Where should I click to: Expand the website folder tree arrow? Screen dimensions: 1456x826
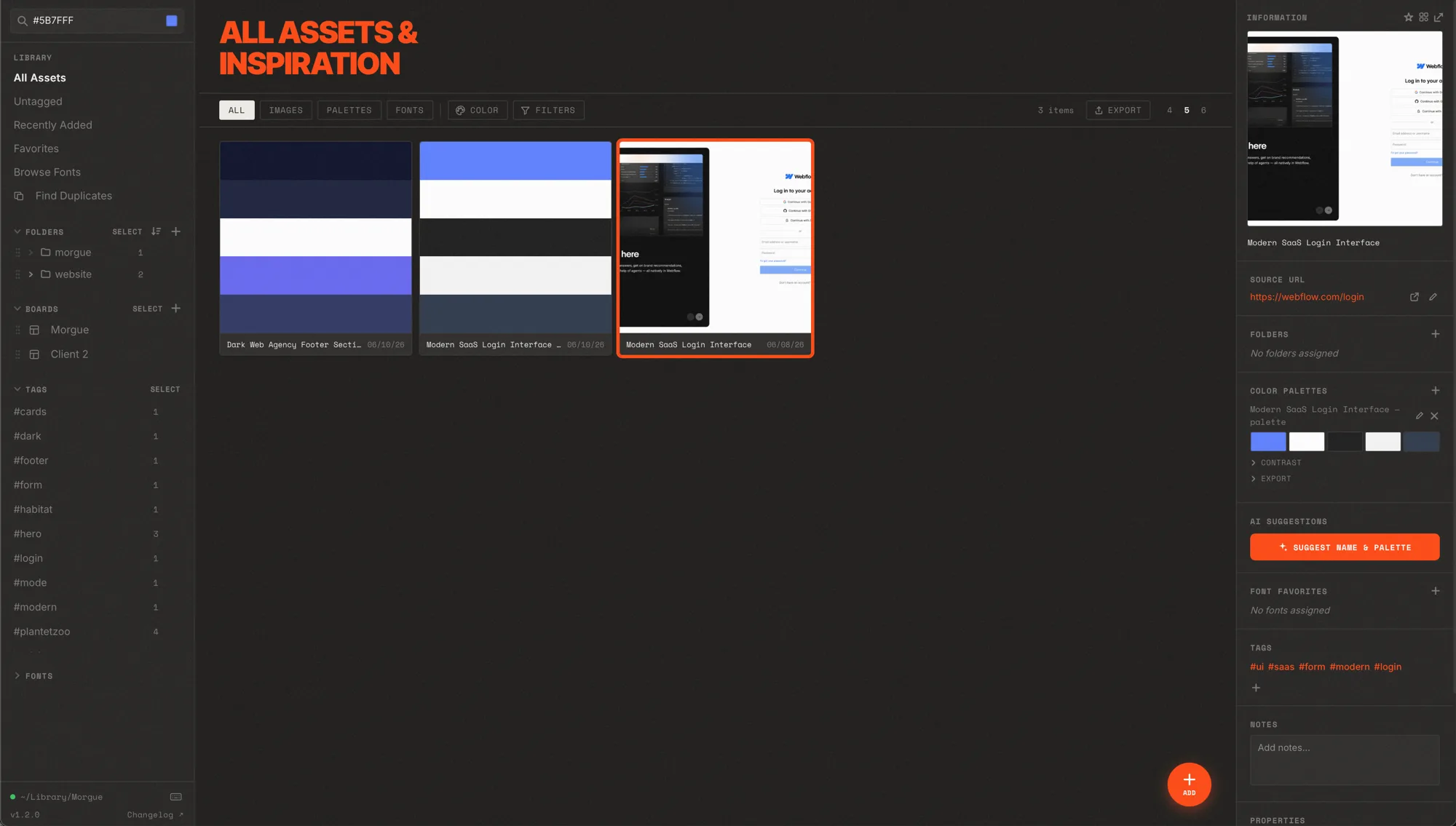point(31,274)
